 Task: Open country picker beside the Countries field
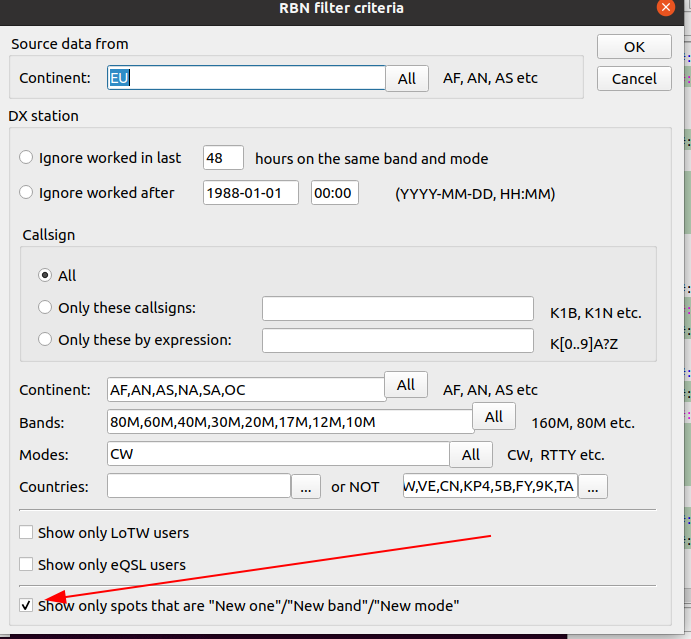coord(306,487)
